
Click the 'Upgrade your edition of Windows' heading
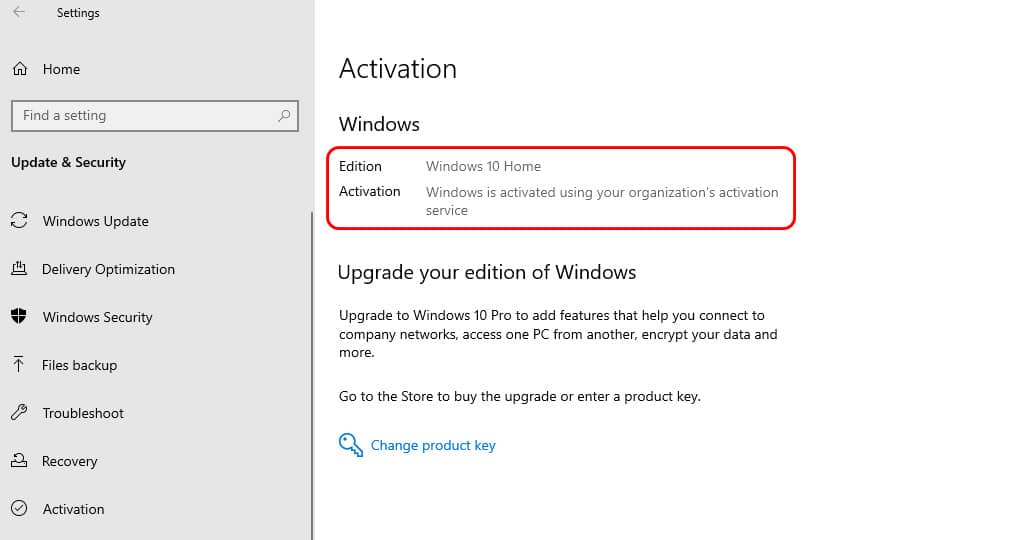pyautogui.click(x=487, y=272)
